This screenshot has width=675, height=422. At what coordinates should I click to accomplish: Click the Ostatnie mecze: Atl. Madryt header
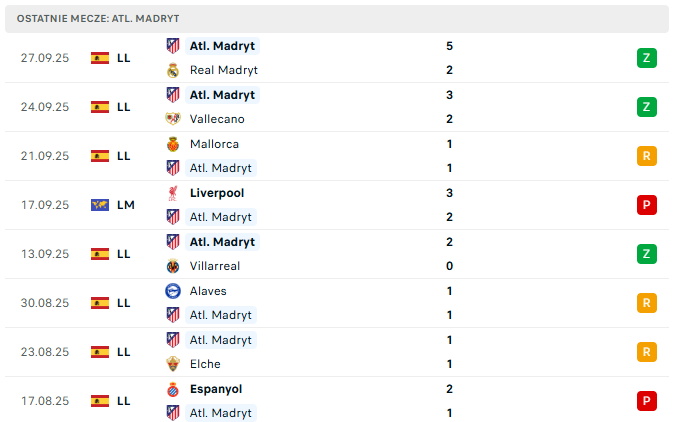pyautogui.click(x=337, y=19)
